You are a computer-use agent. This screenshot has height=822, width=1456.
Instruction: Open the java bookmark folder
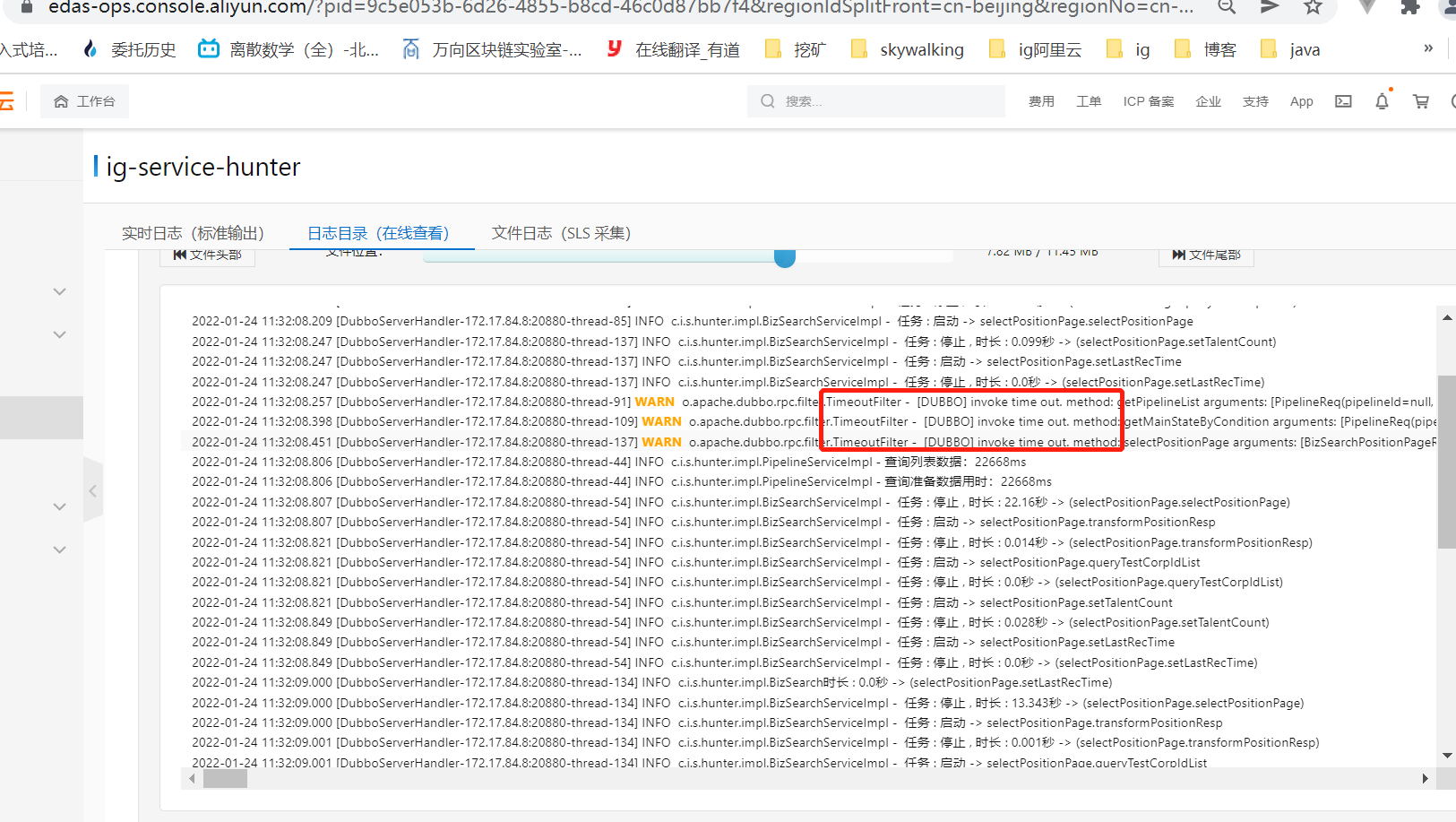click(1290, 49)
